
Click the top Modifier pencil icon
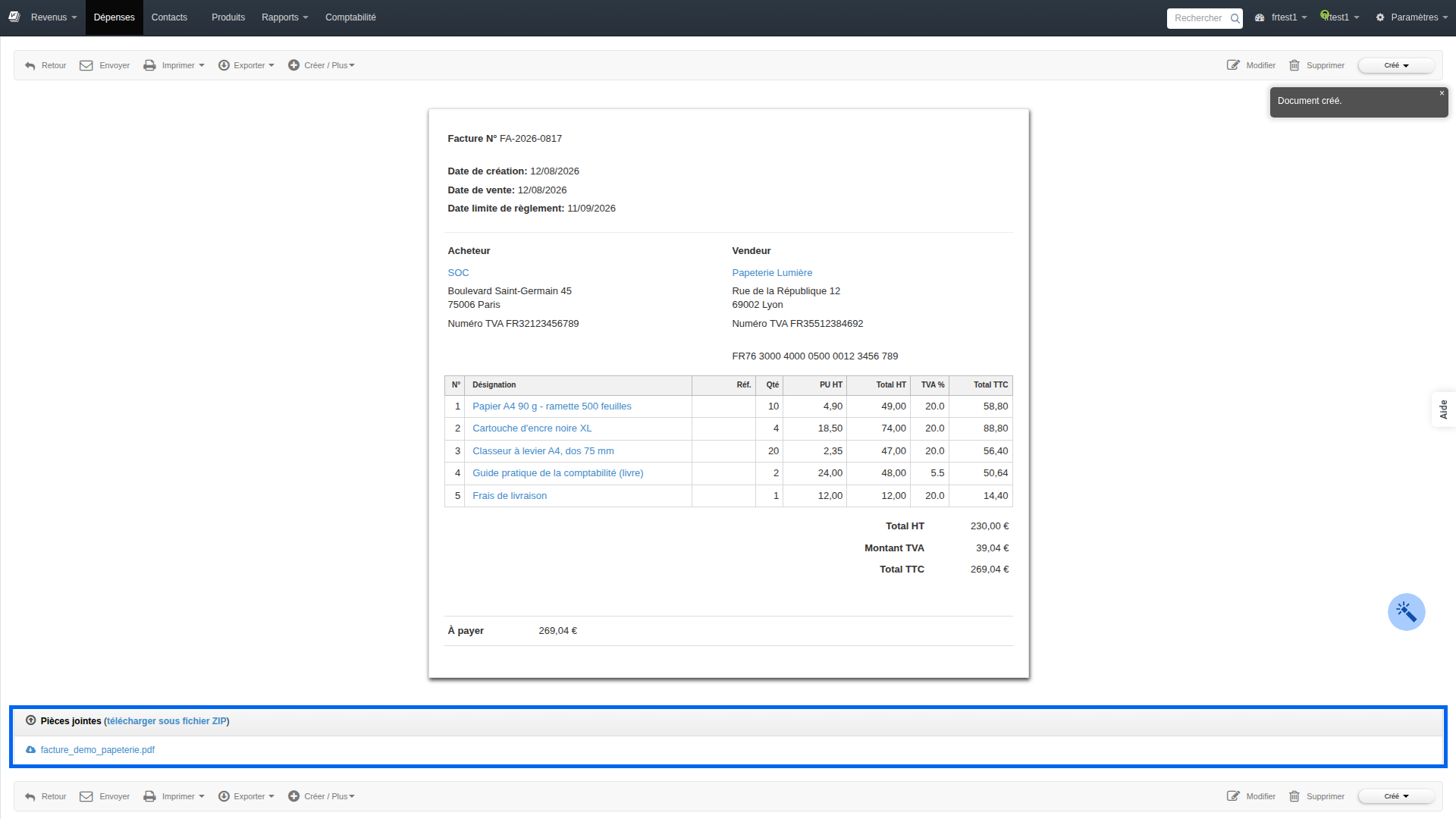(1233, 65)
